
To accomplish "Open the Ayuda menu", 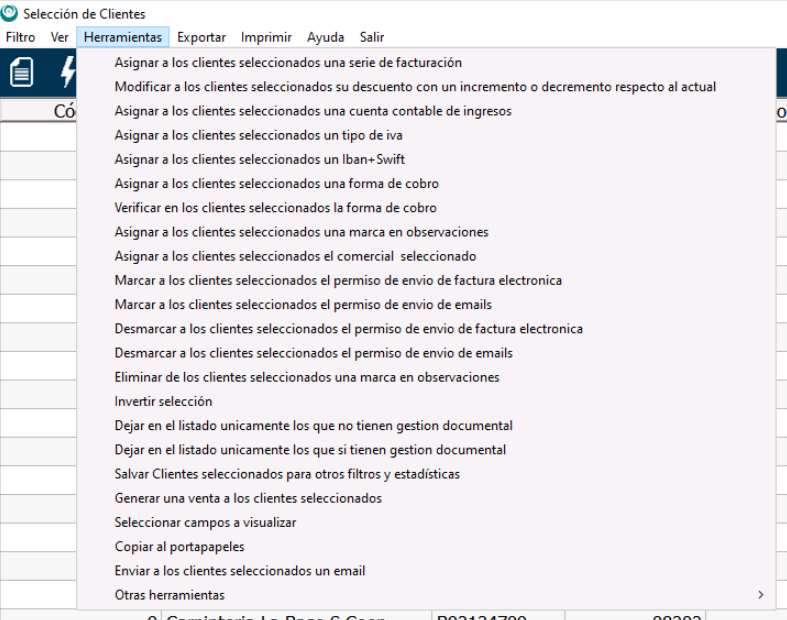I will pyautogui.click(x=325, y=37).
